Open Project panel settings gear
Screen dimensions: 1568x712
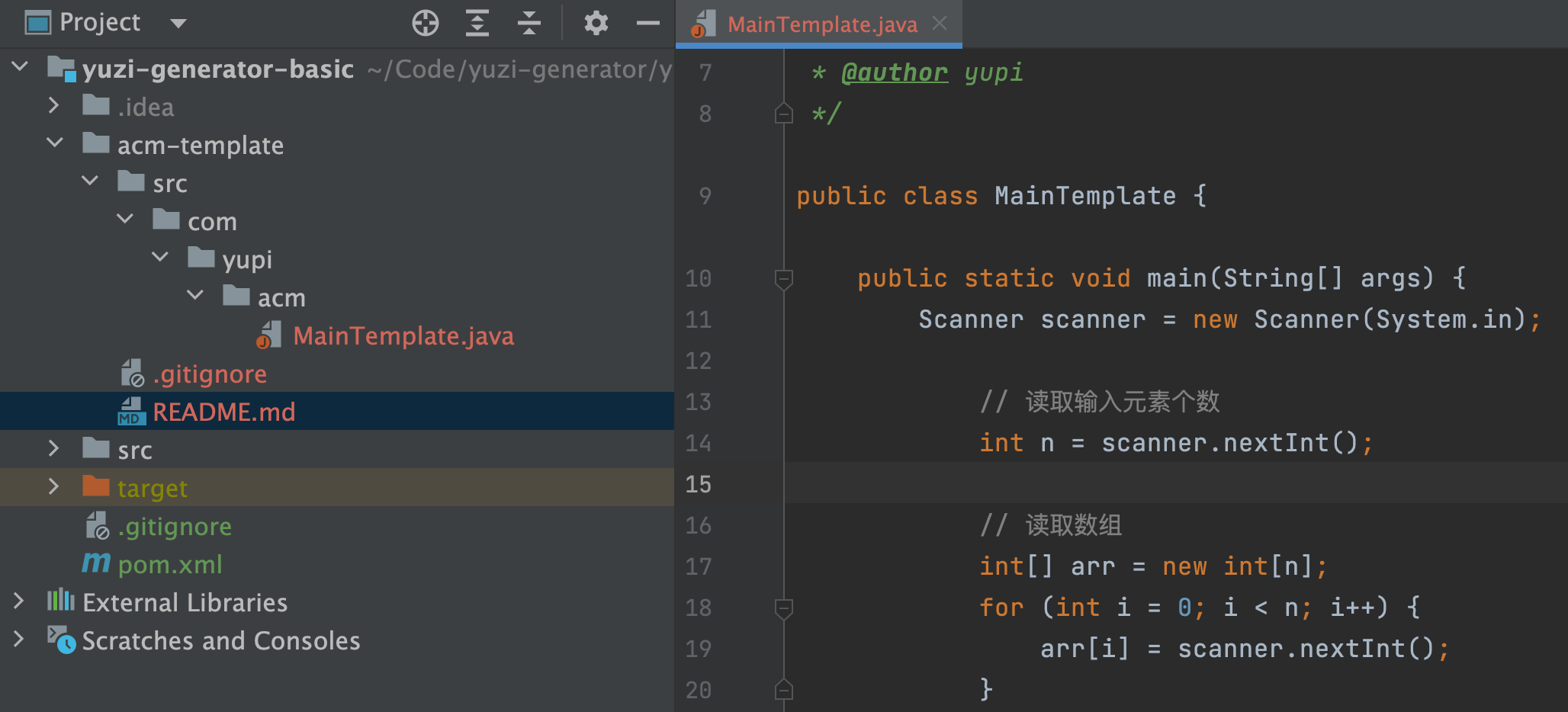pyautogui.click(x=596, y=24)
